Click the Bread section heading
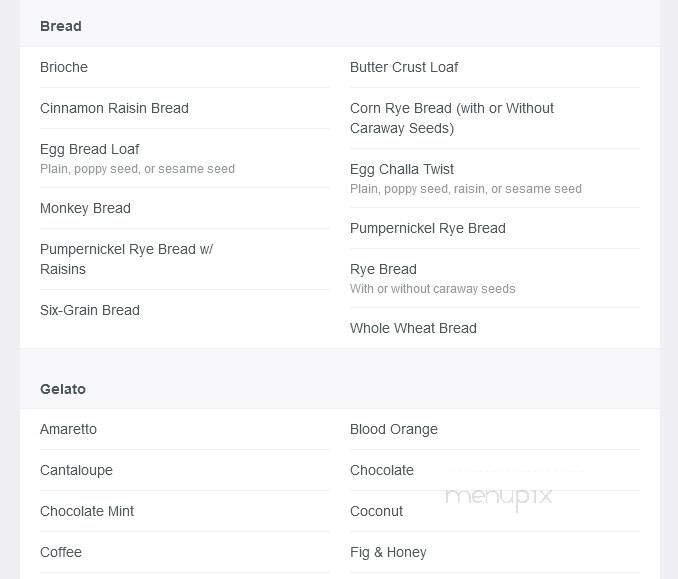678x579 pixels. [x=61, y=26]
